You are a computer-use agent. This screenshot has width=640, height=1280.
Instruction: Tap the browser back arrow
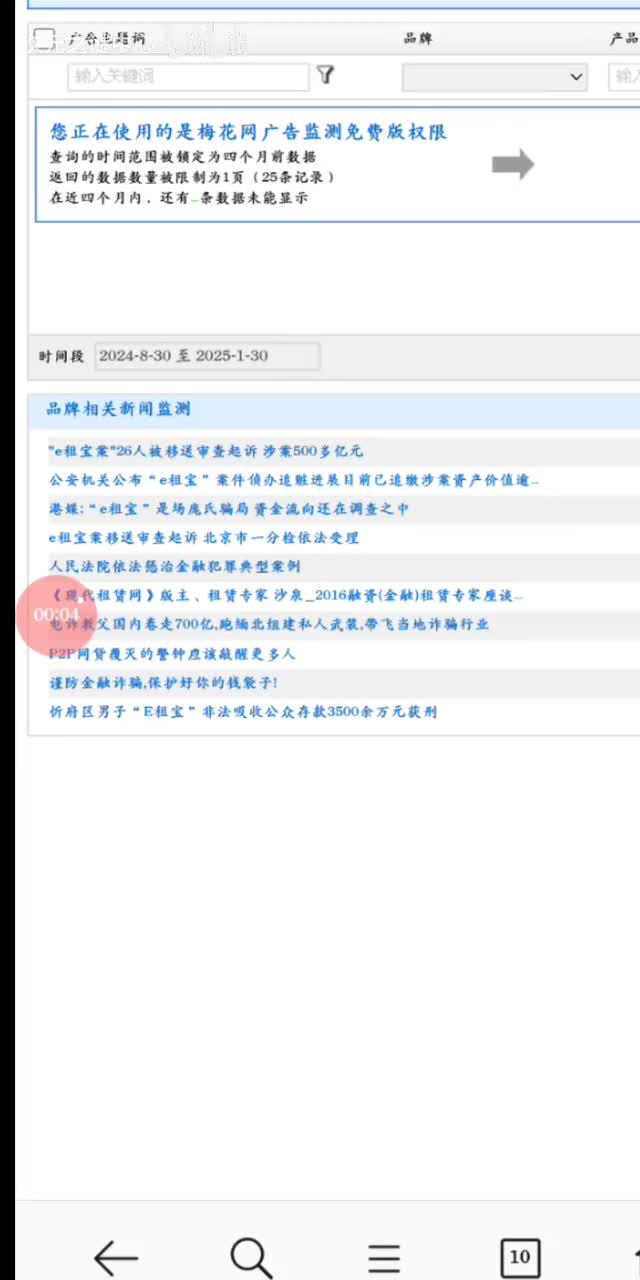[x=116, y=1257]
